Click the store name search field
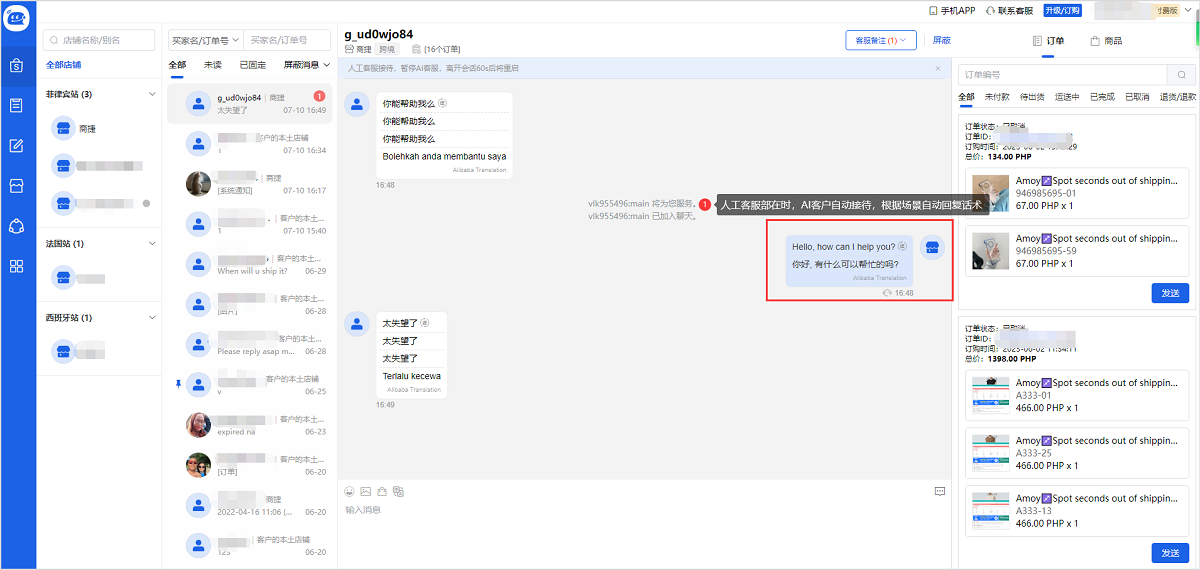The image size is (1200, 570). [x=100, y=40]
